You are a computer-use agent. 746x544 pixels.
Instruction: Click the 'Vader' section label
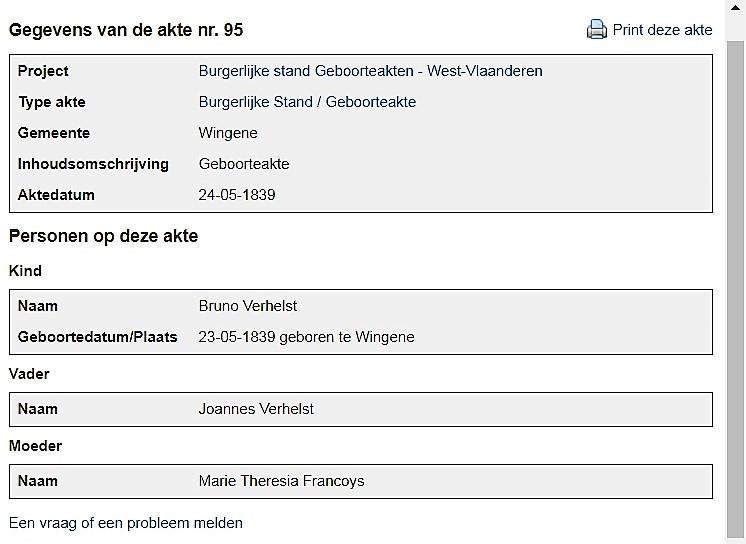[x=29, y=374]
